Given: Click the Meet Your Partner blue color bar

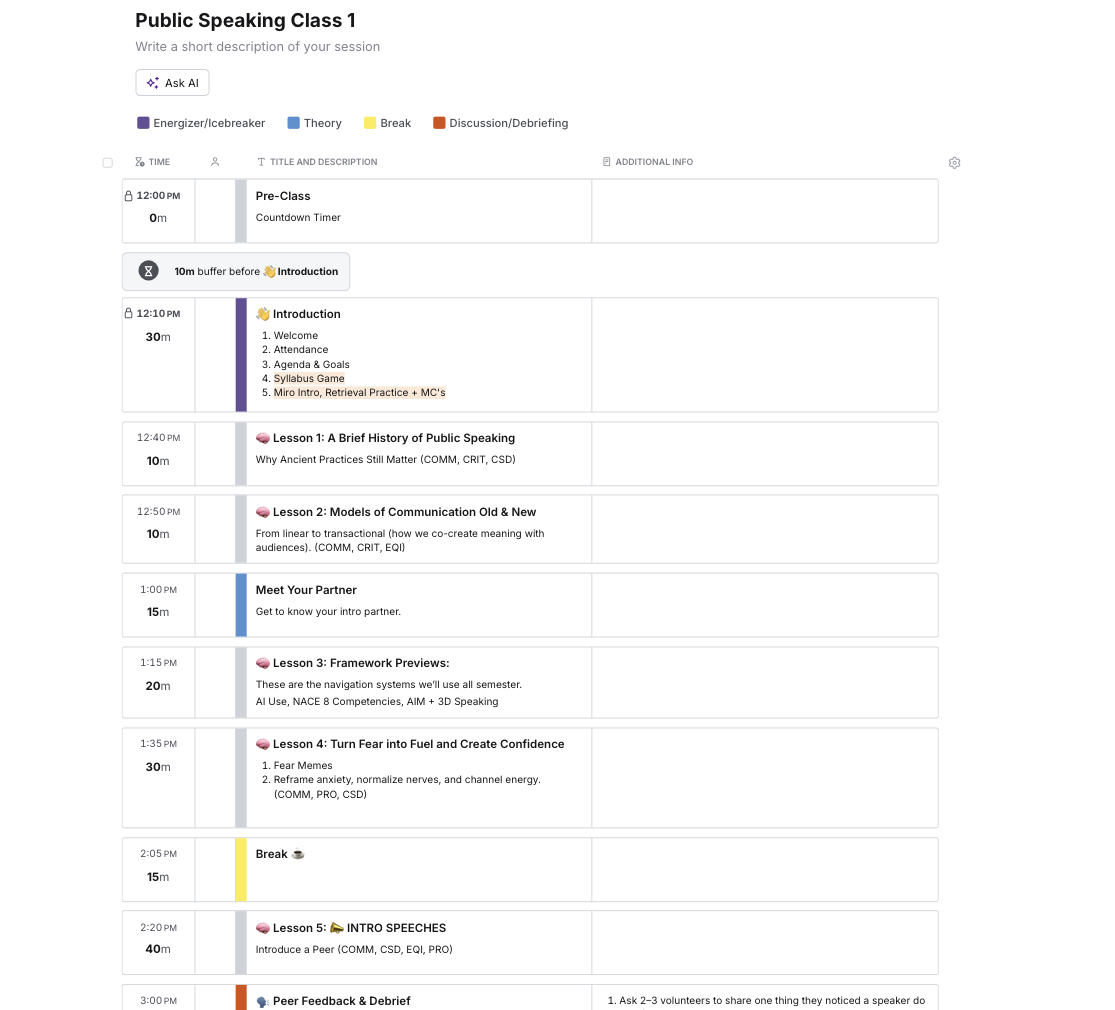Looking at the screenshot, I should (x=241, y=605).
